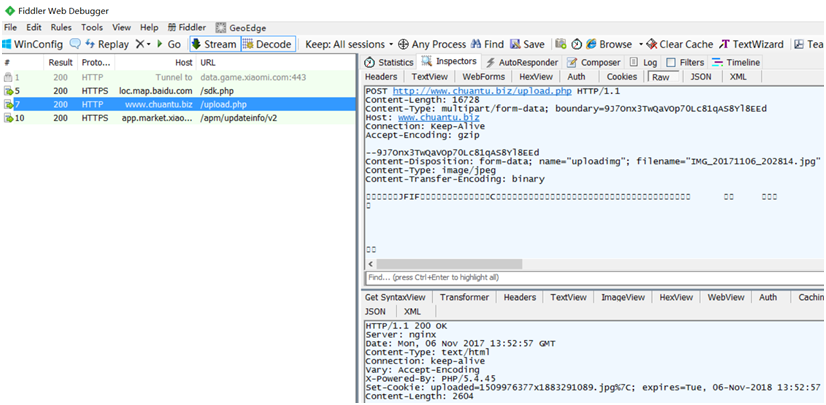Select the request WebForms tab
The image size is (826, 405).
click(x=484, y=76)
